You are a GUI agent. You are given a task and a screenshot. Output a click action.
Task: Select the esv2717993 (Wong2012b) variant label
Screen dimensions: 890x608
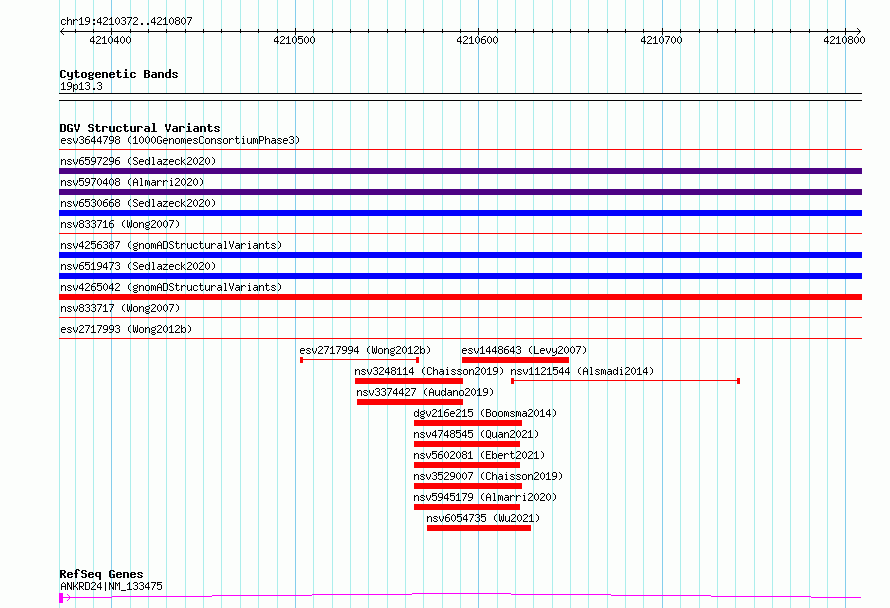click(126, 329)
